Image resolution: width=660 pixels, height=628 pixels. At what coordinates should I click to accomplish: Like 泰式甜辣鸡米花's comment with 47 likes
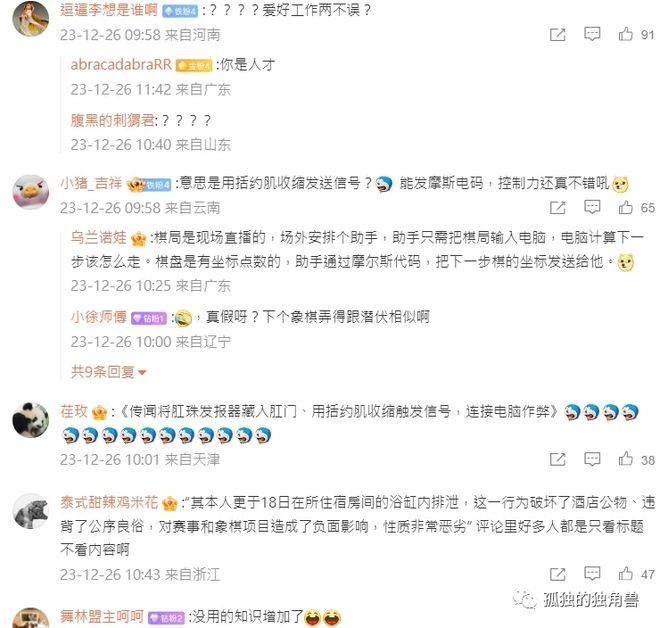coord(625,574)
